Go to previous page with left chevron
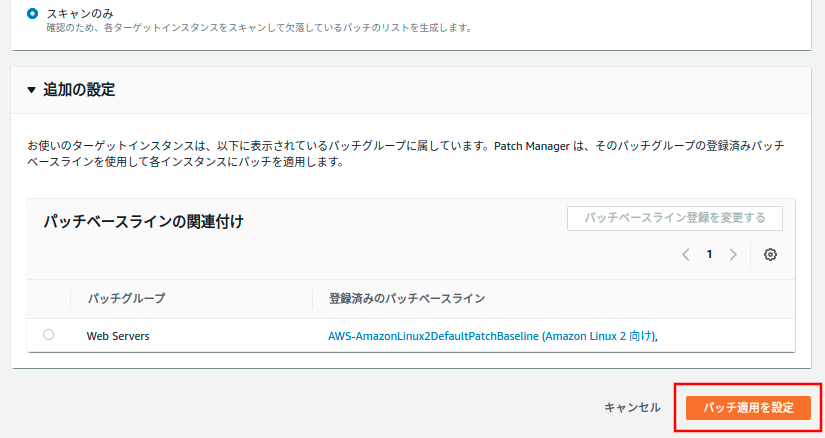 pyautogui.click(x=686, y=254)
